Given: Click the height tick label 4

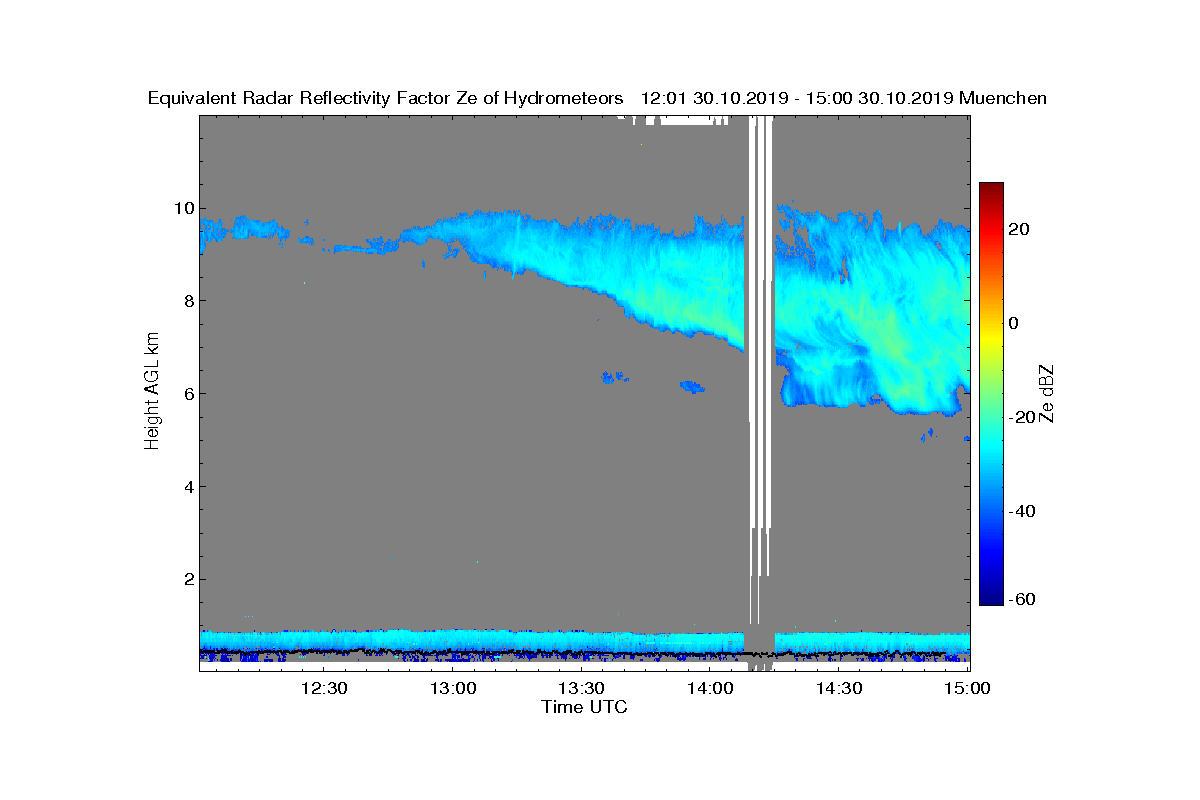Looking at the screenshot, I should point(187,487).
